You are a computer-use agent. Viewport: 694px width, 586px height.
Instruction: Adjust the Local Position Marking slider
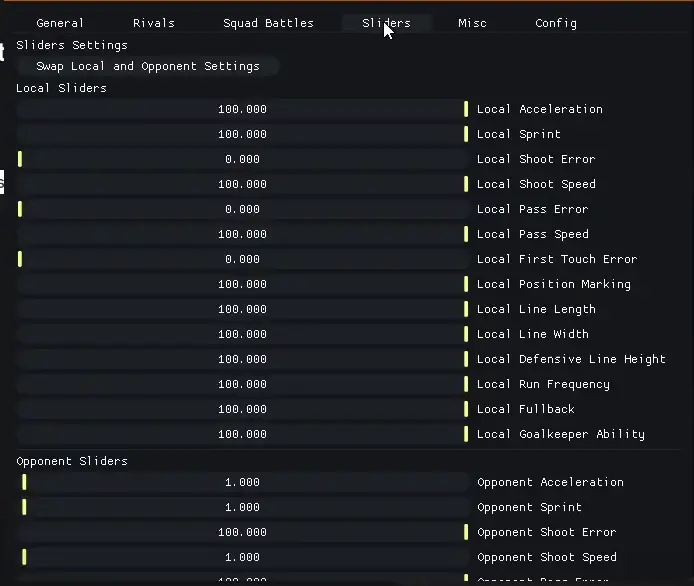[x=243, y=284]
